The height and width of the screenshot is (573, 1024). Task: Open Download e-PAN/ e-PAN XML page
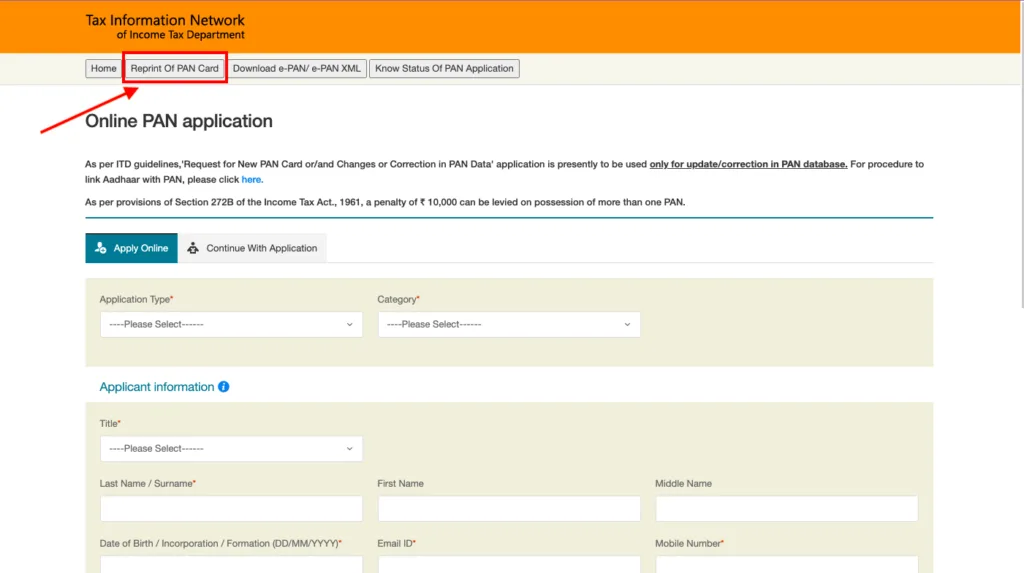point(296,69)
